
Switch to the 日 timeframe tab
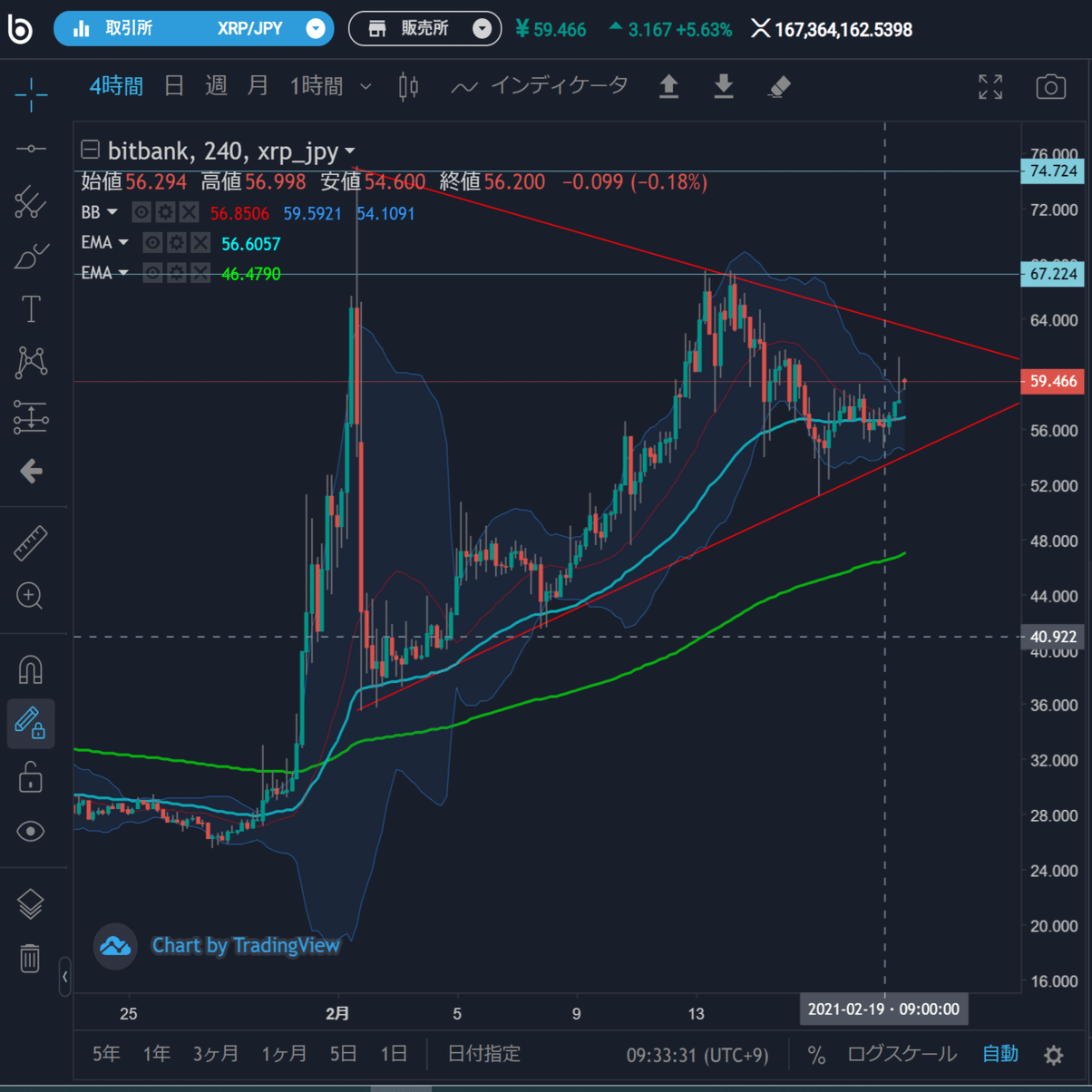pos(172,86)
